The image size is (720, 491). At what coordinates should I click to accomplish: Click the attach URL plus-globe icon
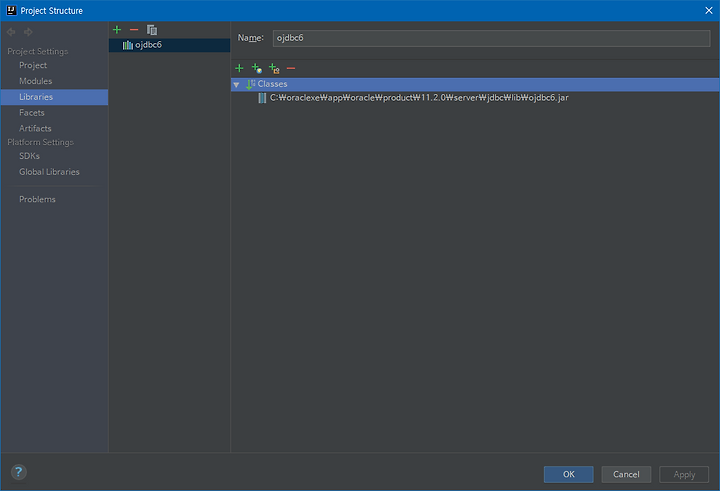257,68
